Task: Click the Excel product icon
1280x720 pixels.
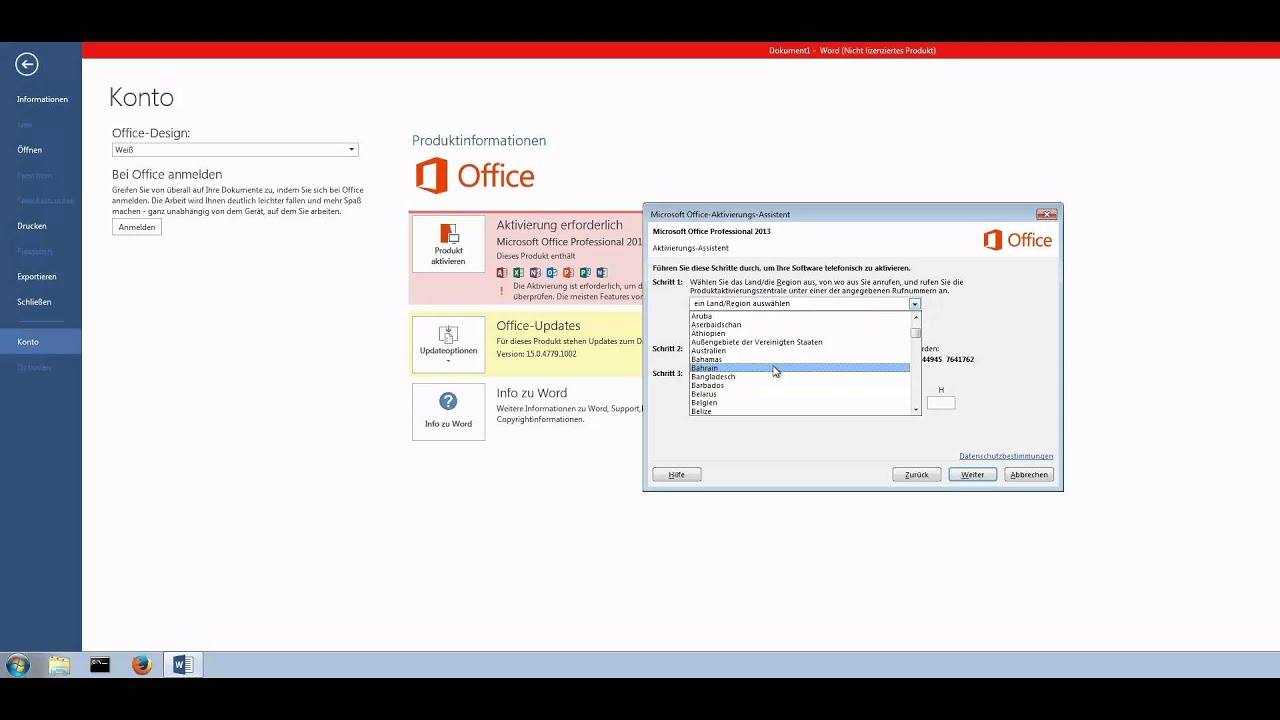Action: coord(519,272)
